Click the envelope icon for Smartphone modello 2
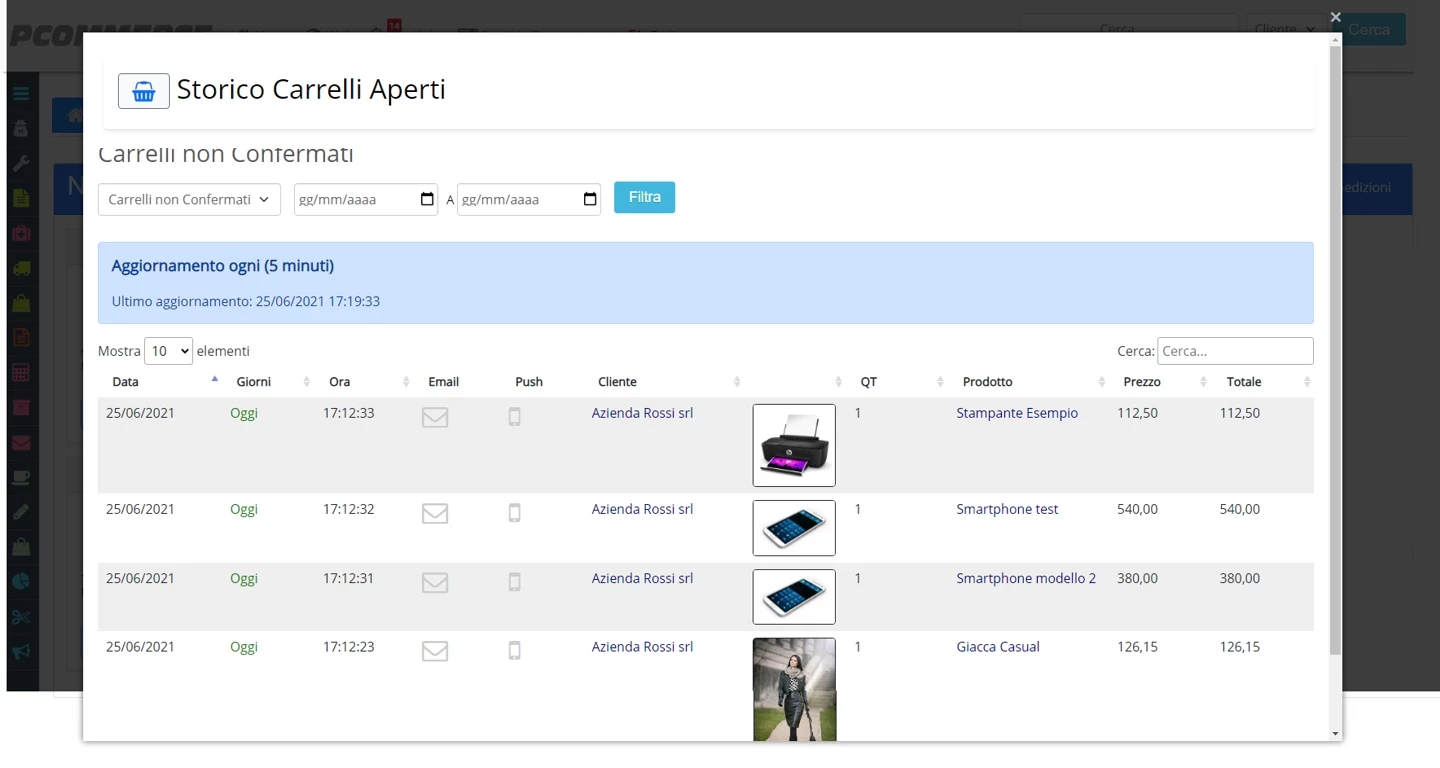 tap(435, 582)
